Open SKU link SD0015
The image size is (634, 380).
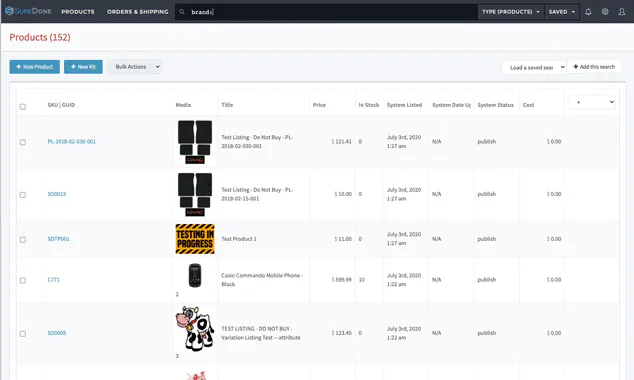coord(57,194)
